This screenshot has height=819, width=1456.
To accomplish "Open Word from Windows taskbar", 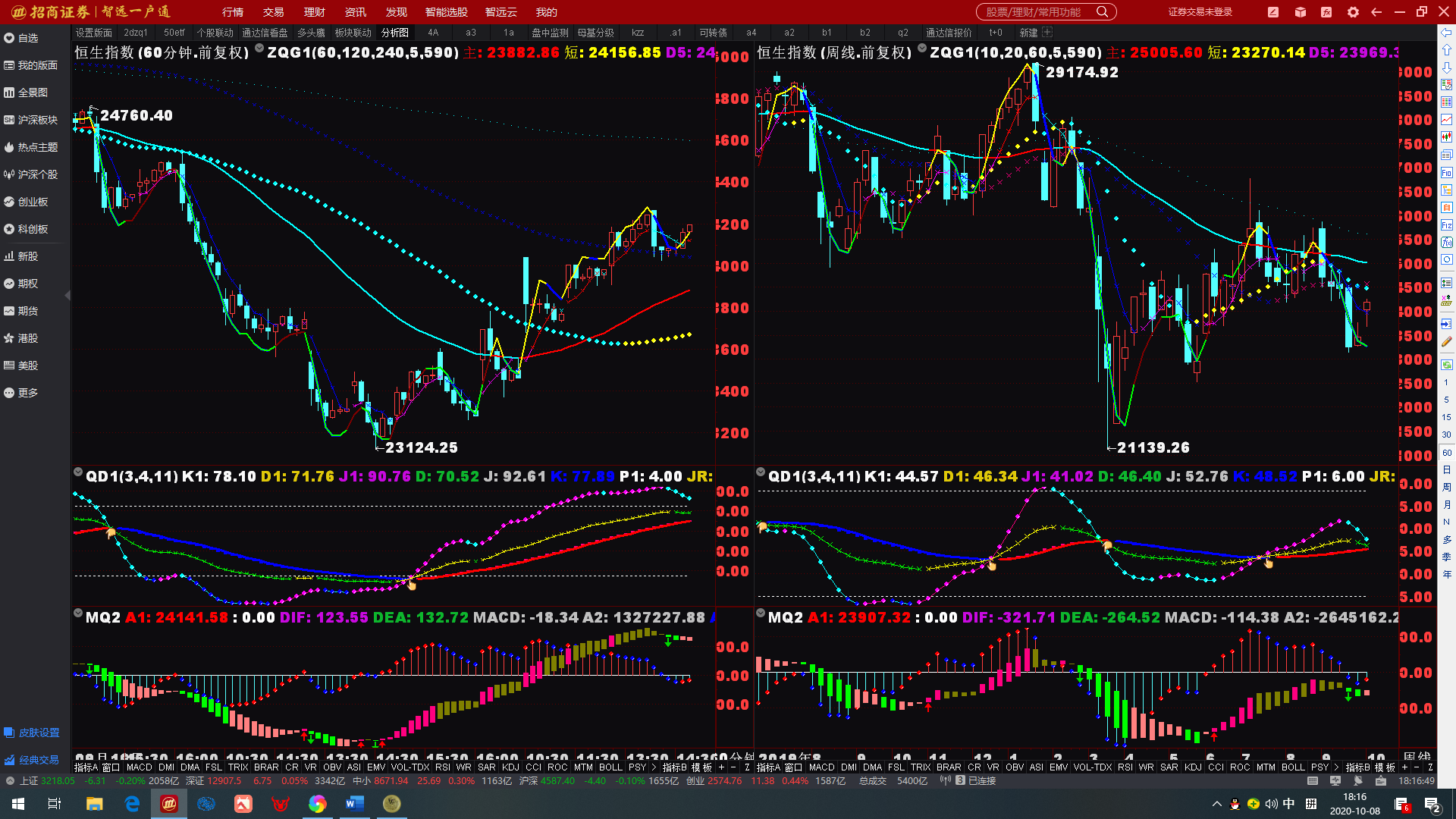I will pos(355,804).
